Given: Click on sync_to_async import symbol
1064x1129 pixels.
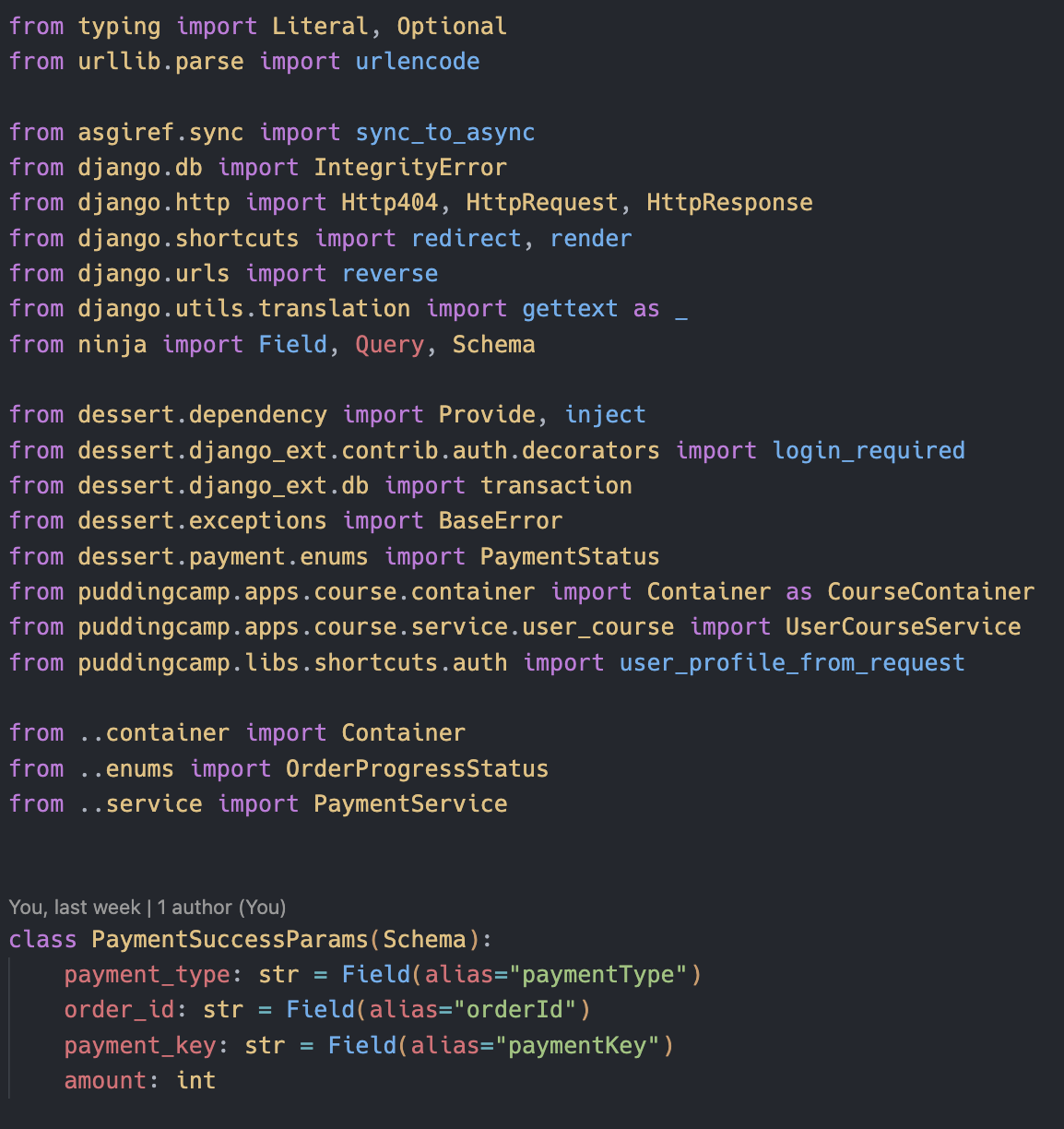Looking at the screenshot, I should (x=445, y=133).
